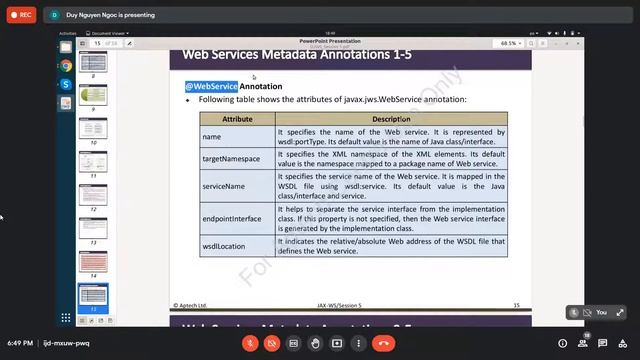This screenshot has height=360, width=640.
Task: Leave the call with red hang-up button
Action: point(383,343)
